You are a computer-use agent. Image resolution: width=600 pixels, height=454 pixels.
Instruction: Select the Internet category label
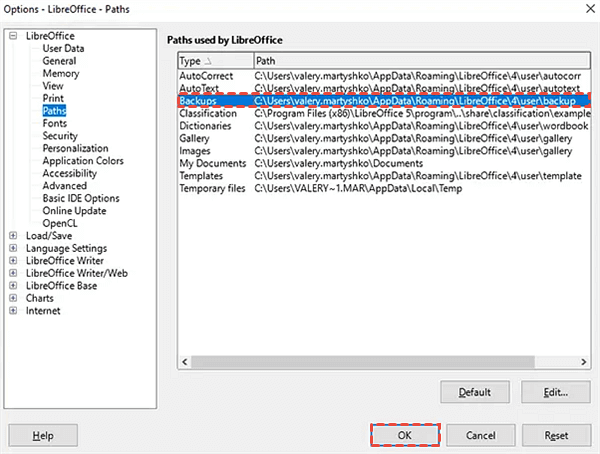coord(43,311)
